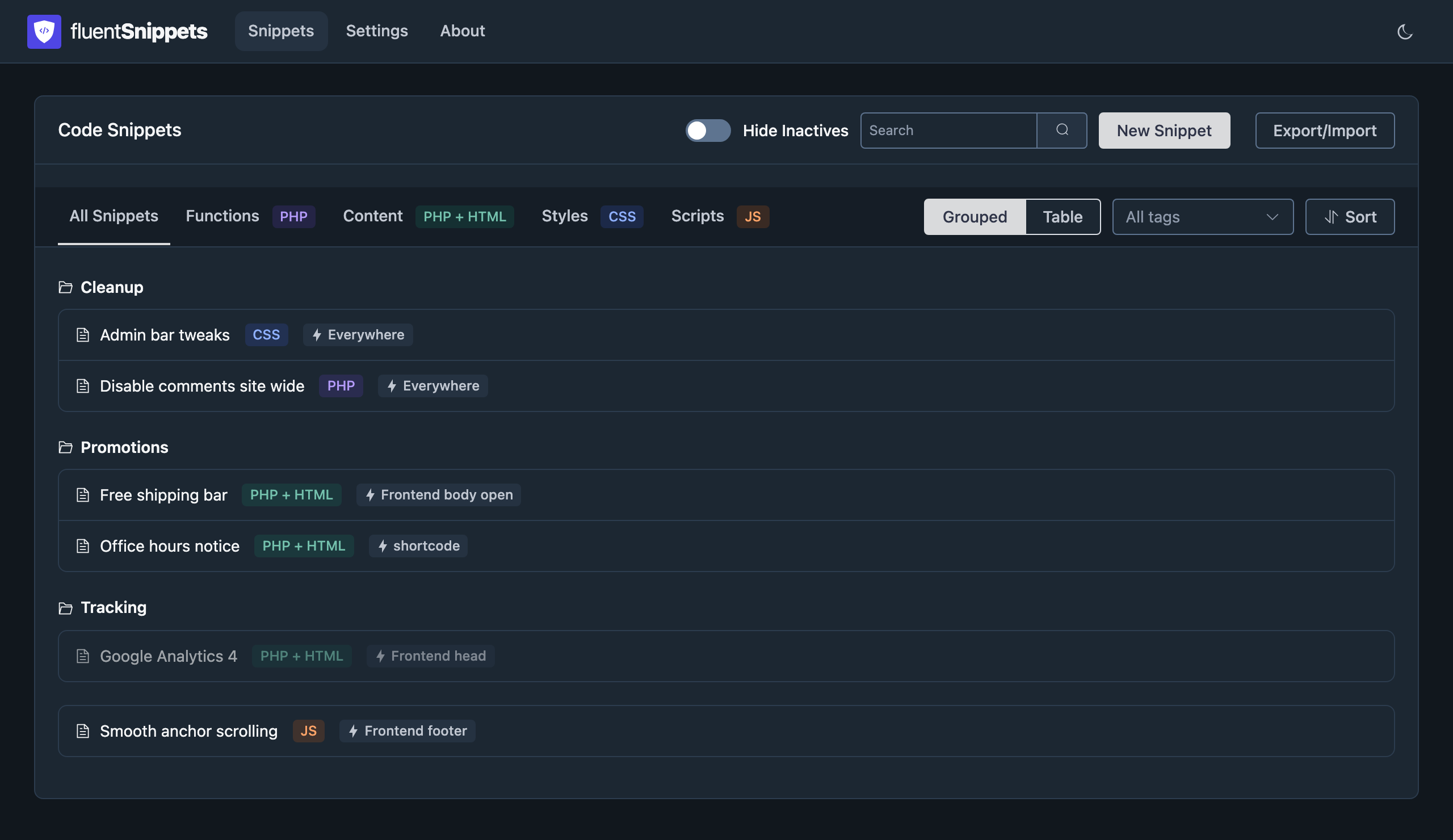Click the lightning icon beside Frontend body open
This screenshot has width=1453, height=840.
[x=370, y=495]
